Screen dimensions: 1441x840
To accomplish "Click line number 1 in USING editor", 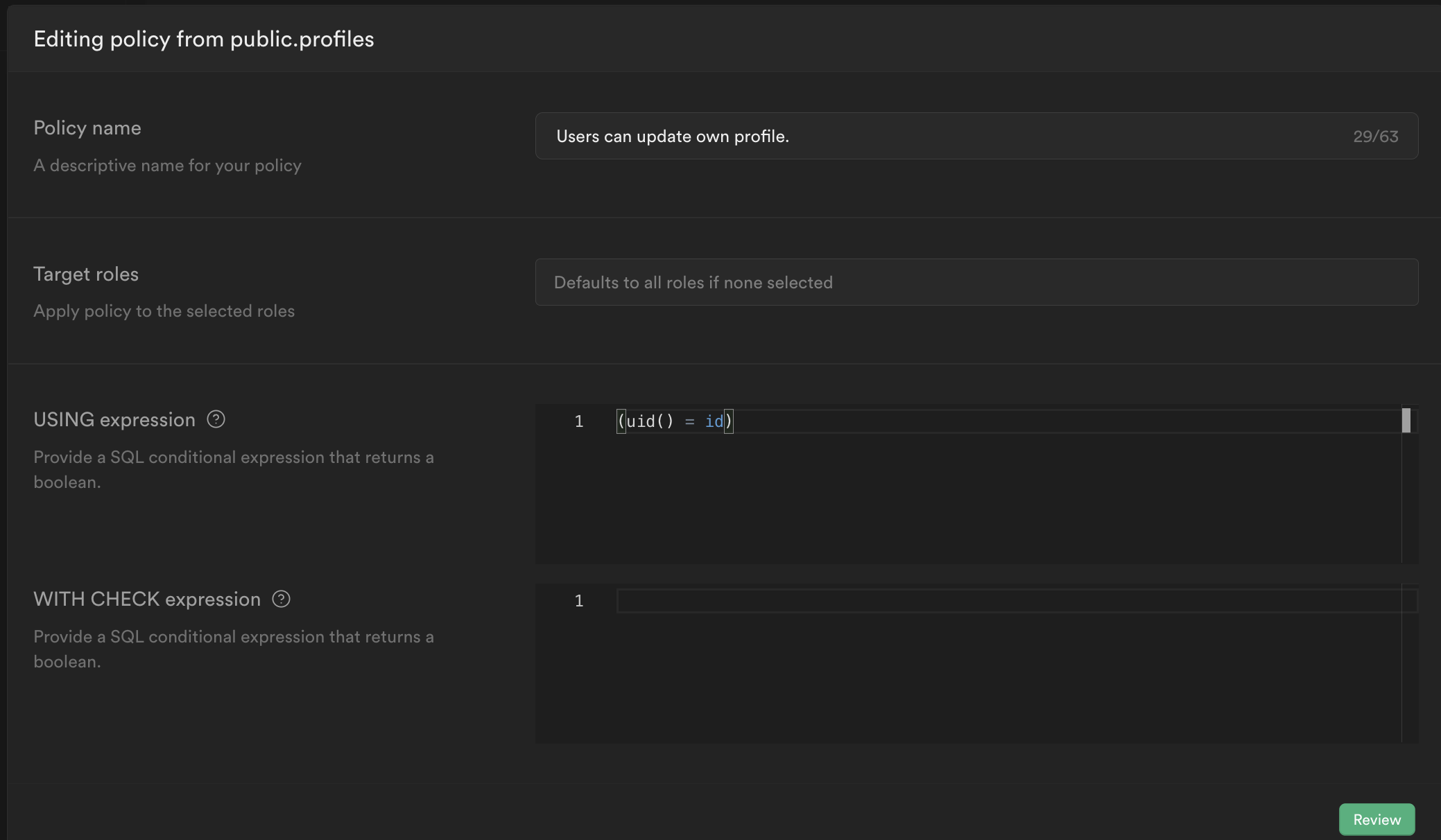I will (578, 421).
